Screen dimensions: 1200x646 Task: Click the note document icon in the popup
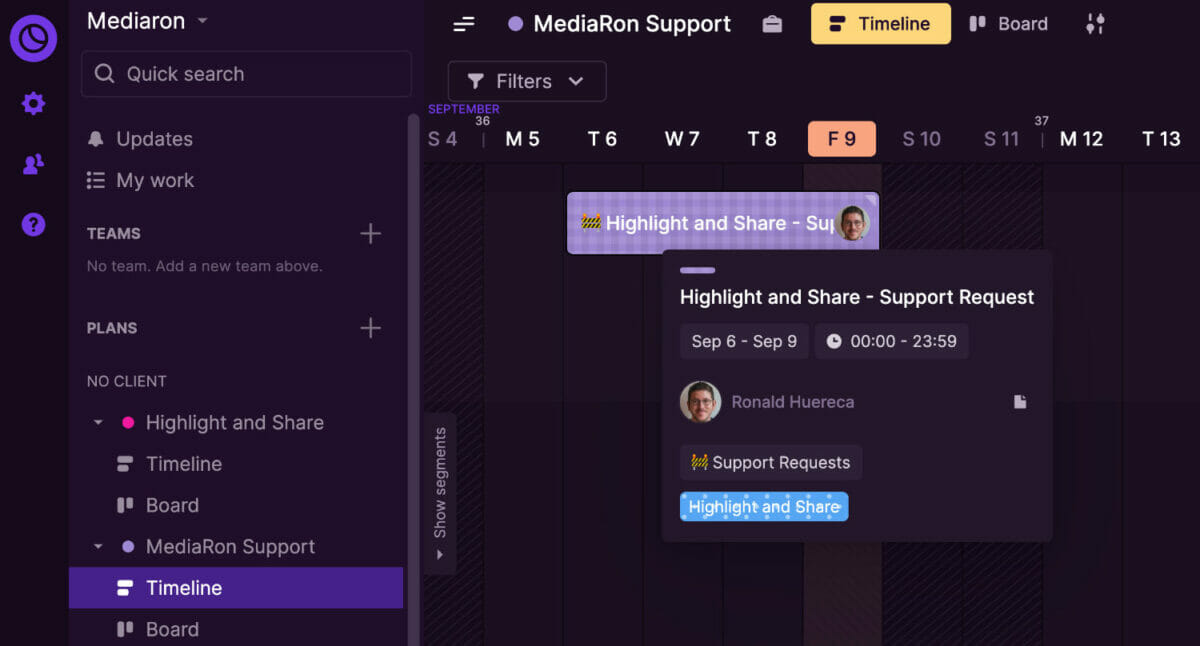[x=1020, y=402]
